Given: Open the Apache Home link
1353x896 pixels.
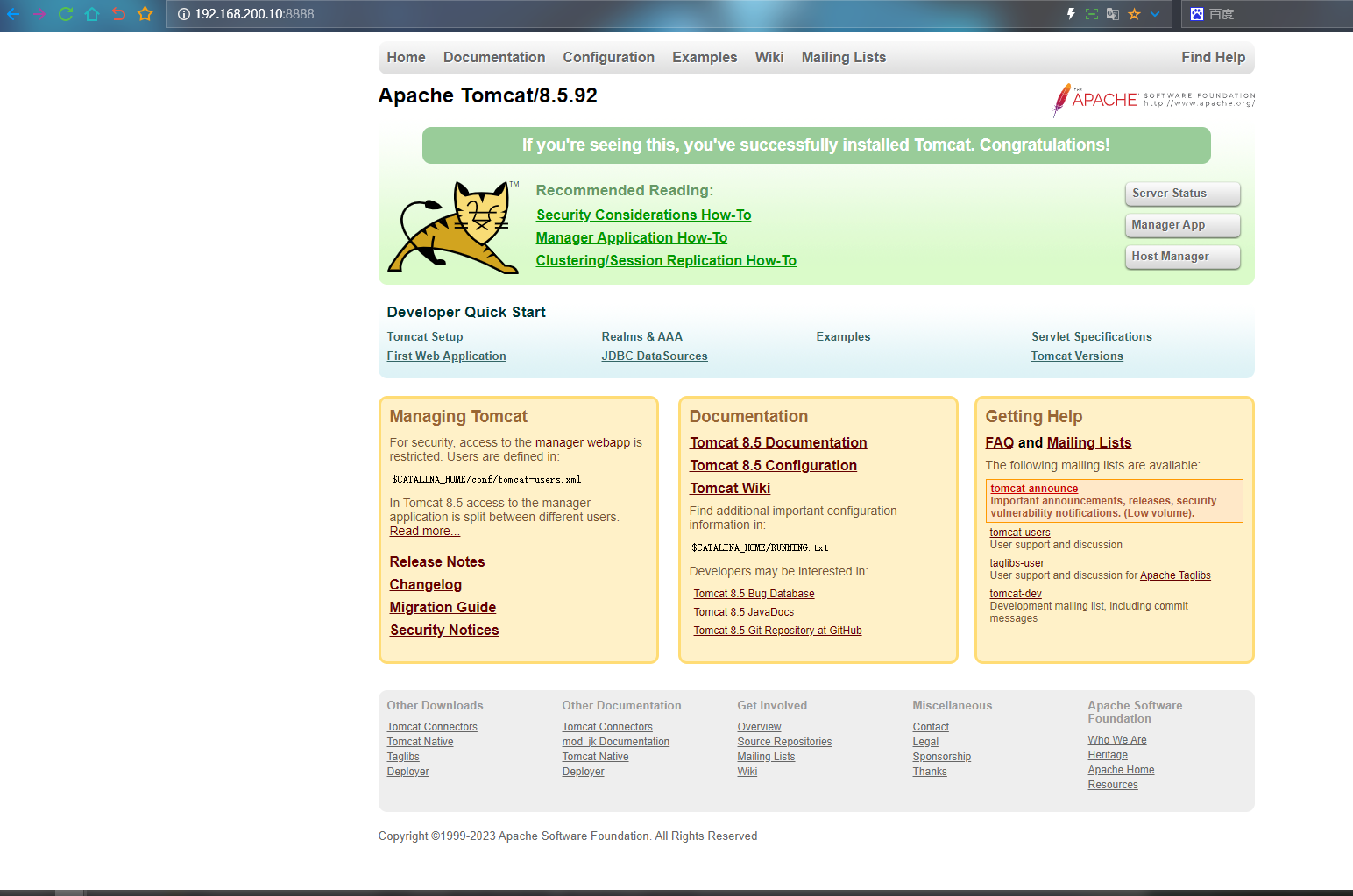Looking at the screenshot, I should pos(1122,770).
